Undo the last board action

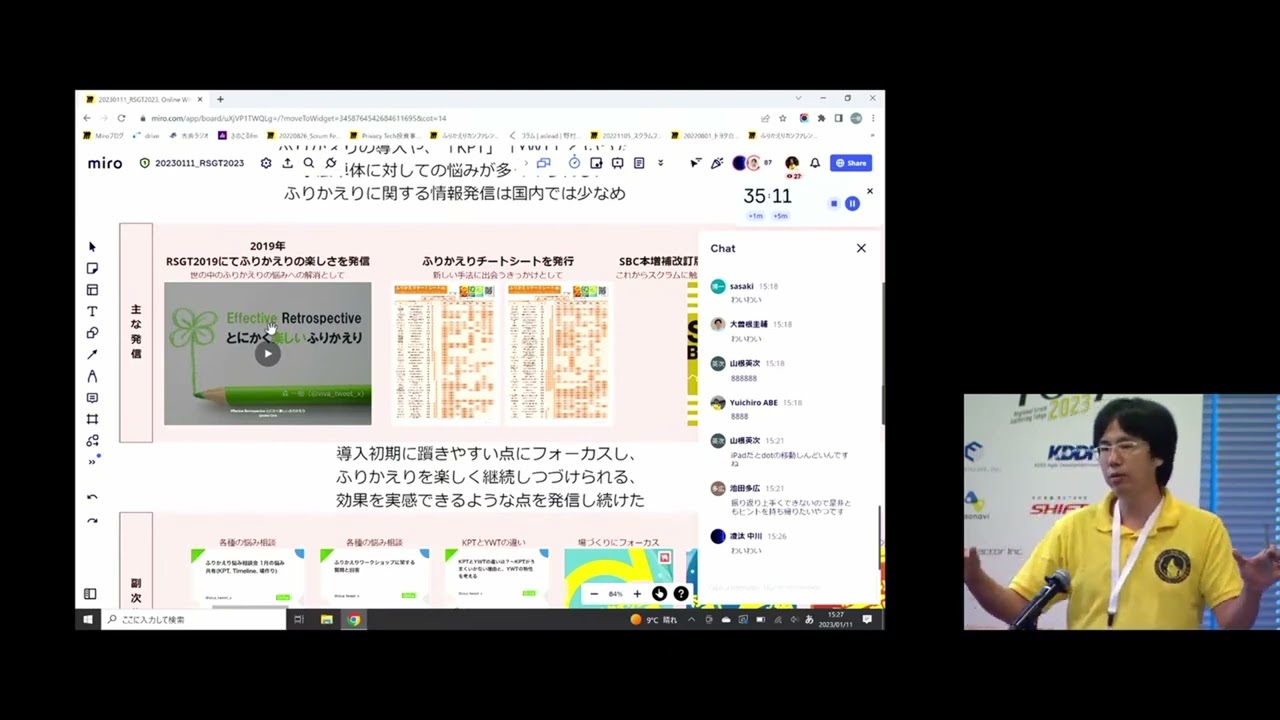pyautogui.click(x=92, y=497)
